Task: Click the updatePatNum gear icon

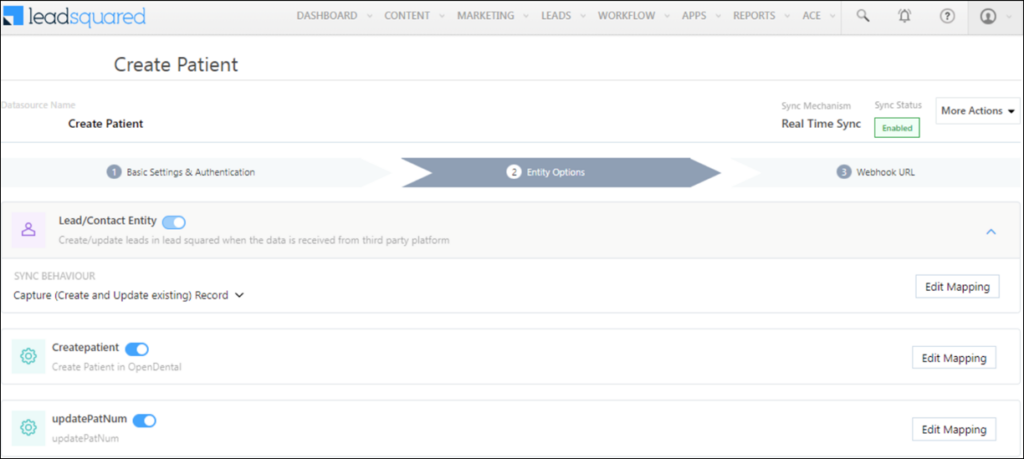Action: point(28,428)
